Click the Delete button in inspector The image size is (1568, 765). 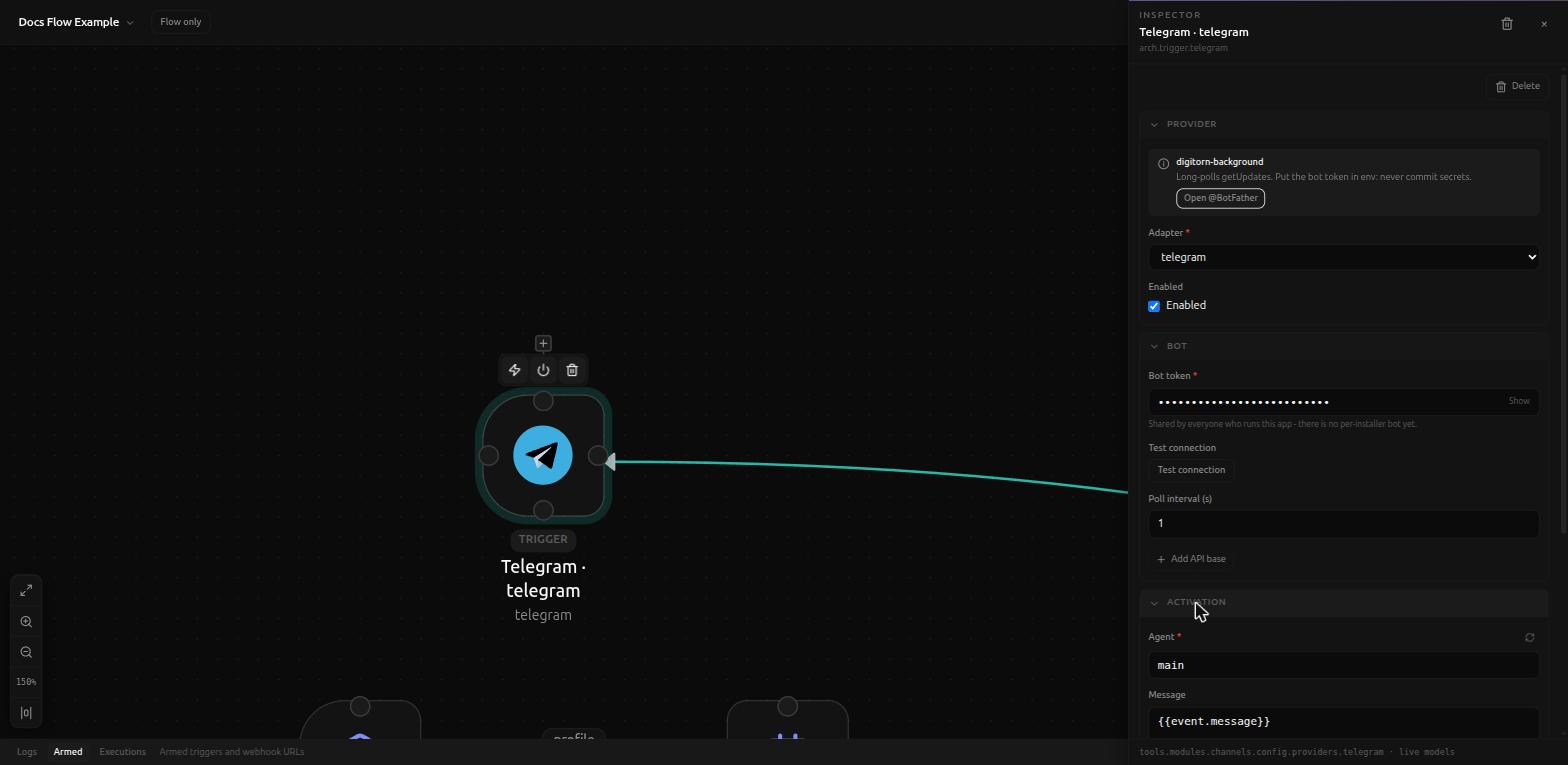click(x=1517, y=86)
